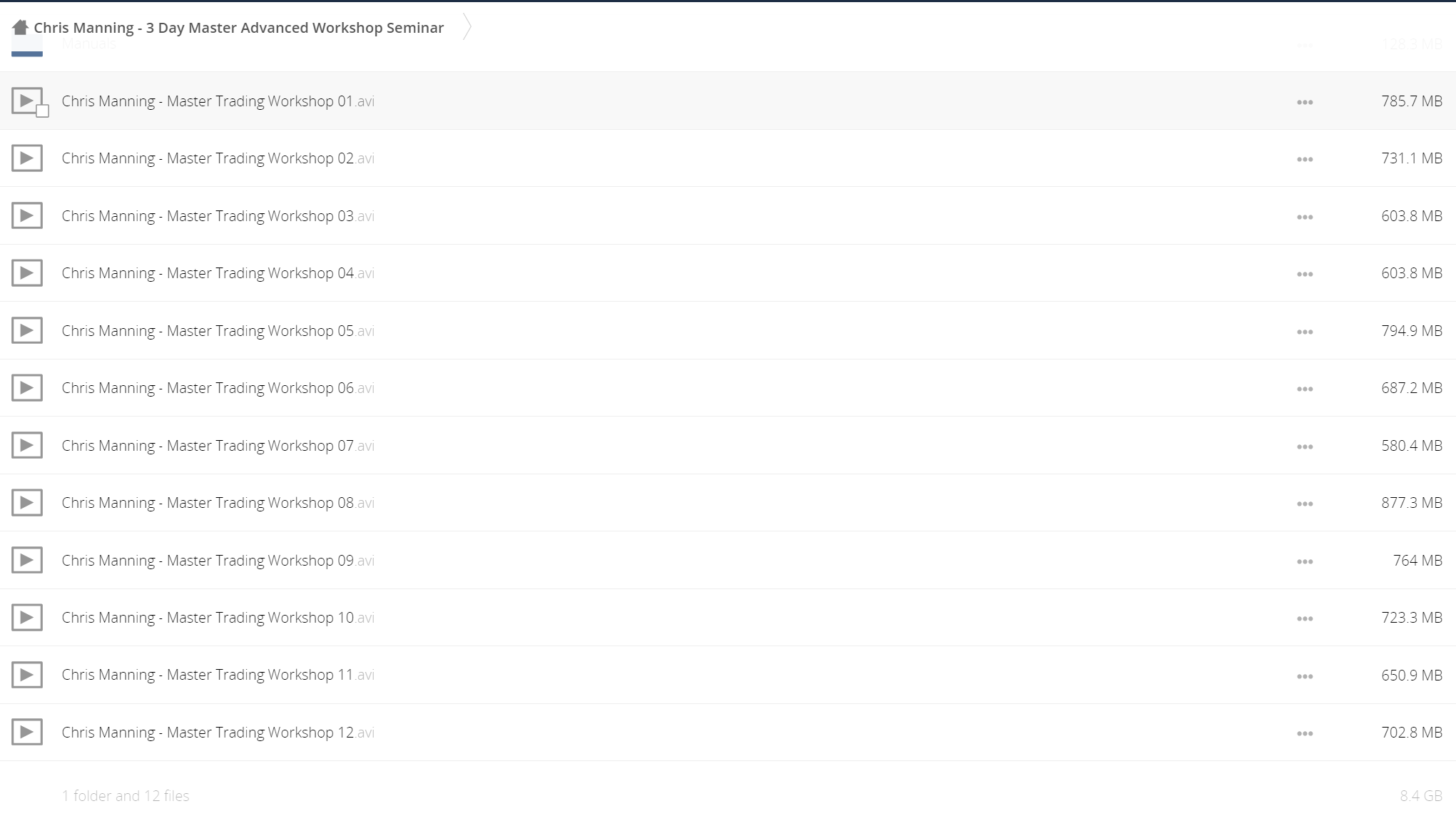
Task: Open the more options menu for Workshop 05.avi
Action: tap(1305, 332)
